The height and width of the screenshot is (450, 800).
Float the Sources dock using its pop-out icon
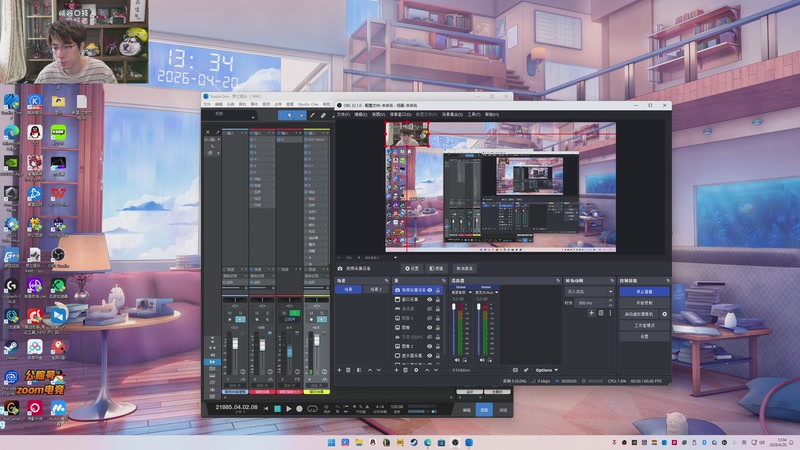click(443, 281)
